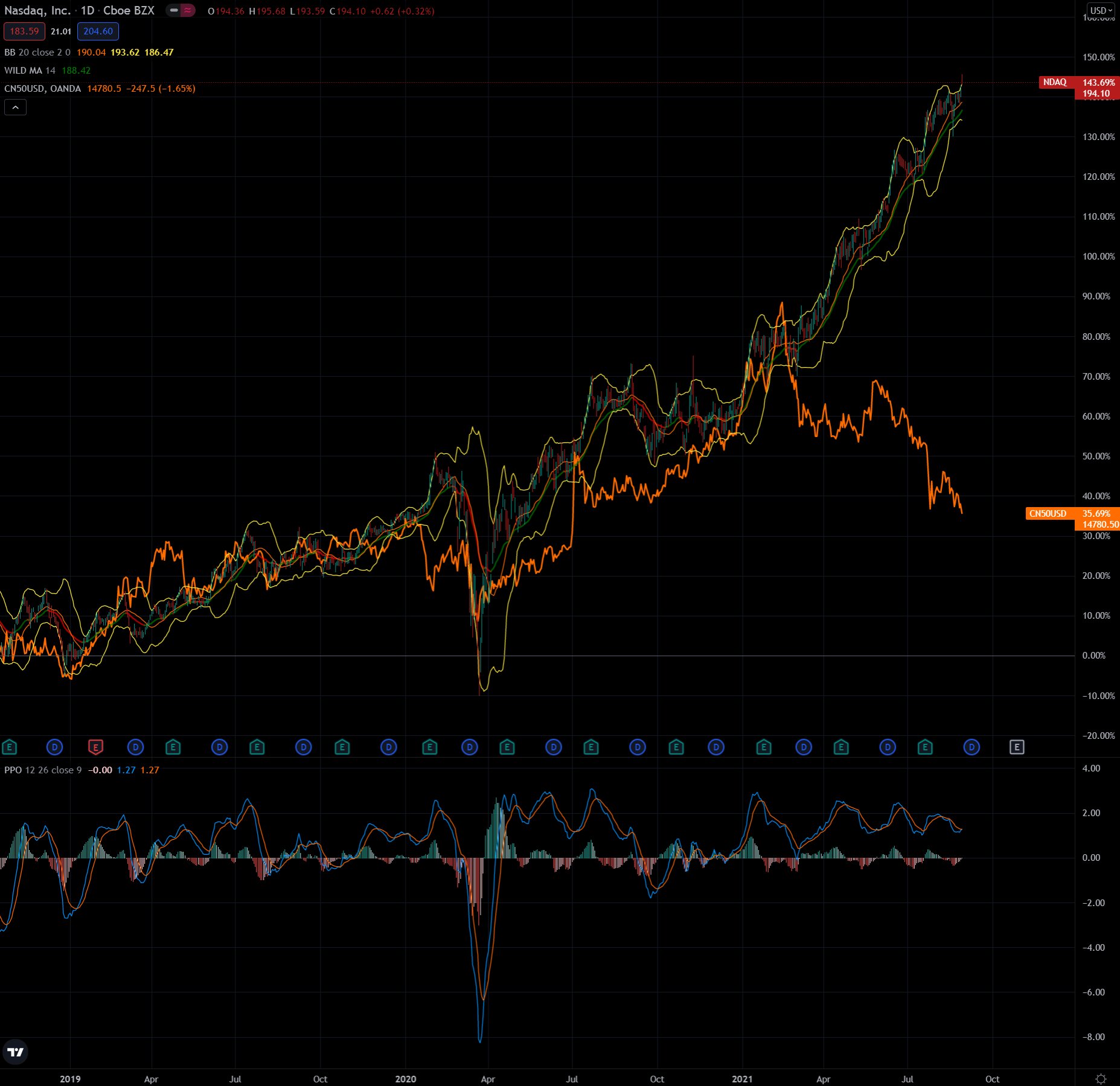Select the CN50USD, OANDA comparison legend
Image resolution: width=1120 pixels, height=1086 pixels.
click(42, 89)
